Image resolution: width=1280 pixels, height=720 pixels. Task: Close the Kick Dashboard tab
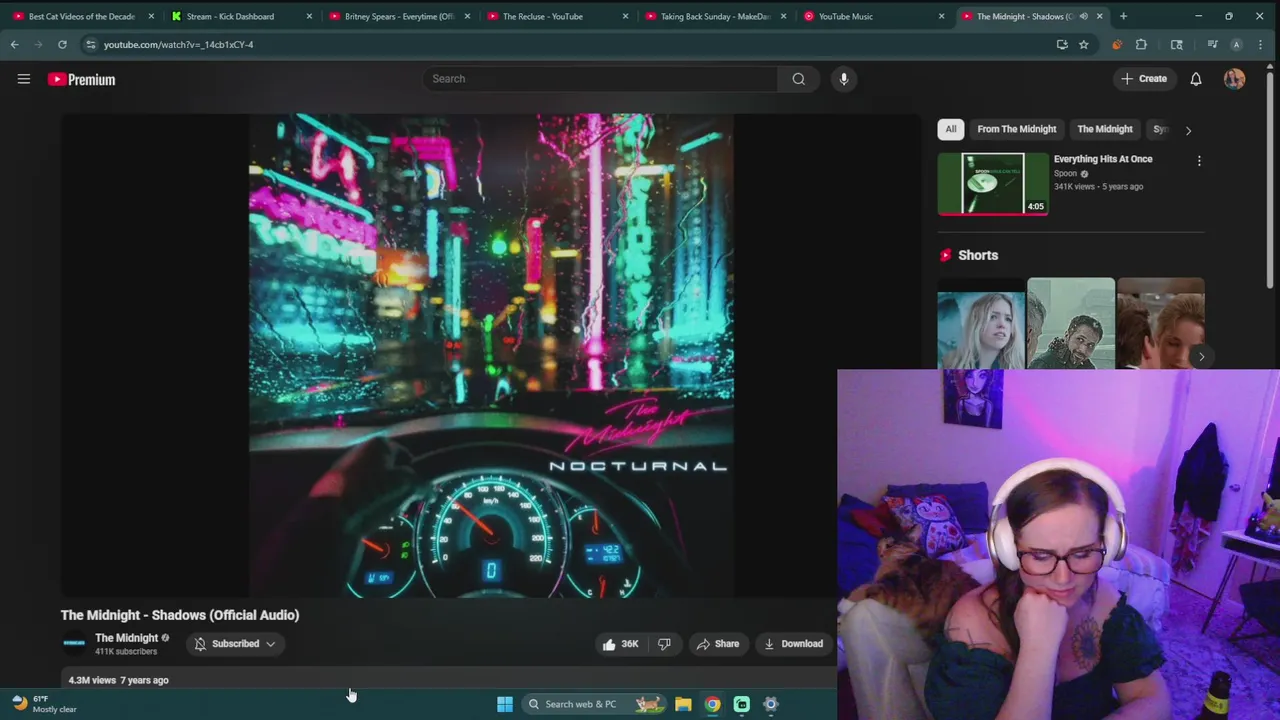click(309, 16)
